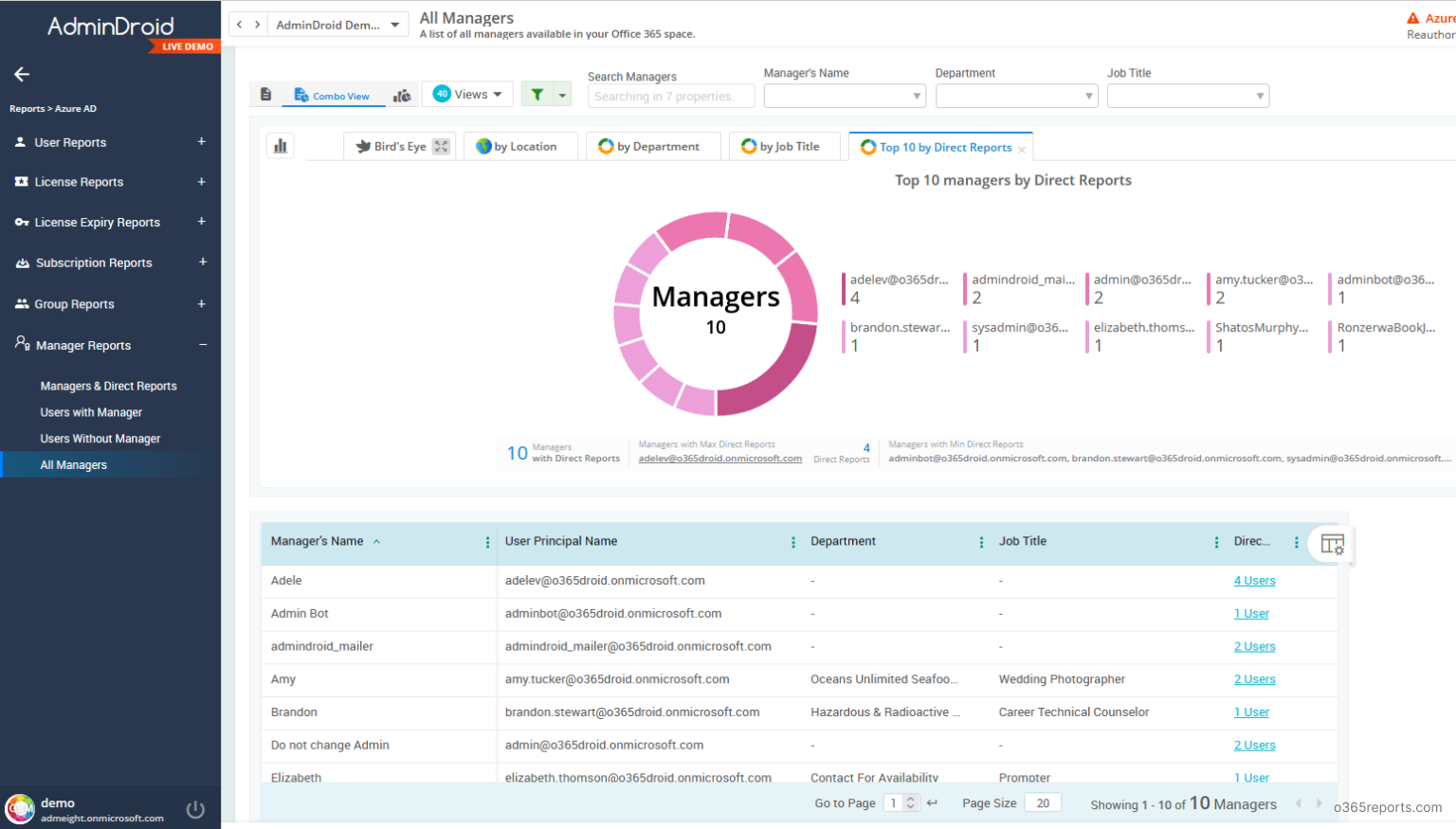Switch to chart-only view icon
The height and width of the screenshot is (829, 1456).
[x=402, y=95]
